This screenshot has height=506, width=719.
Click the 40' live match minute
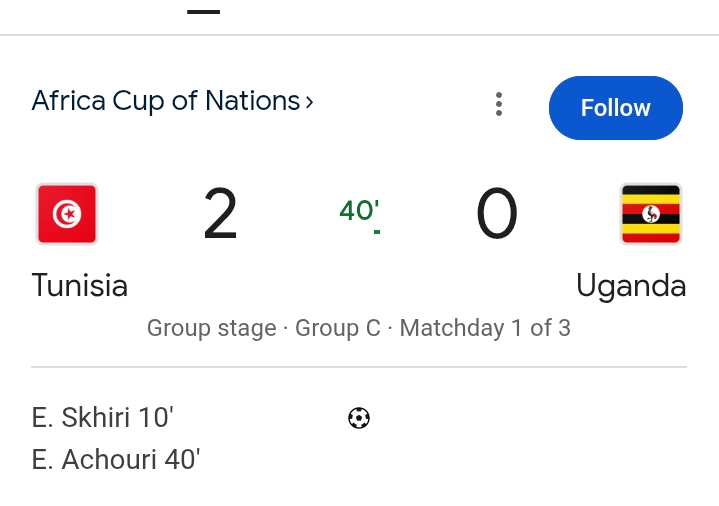(359, 211)
